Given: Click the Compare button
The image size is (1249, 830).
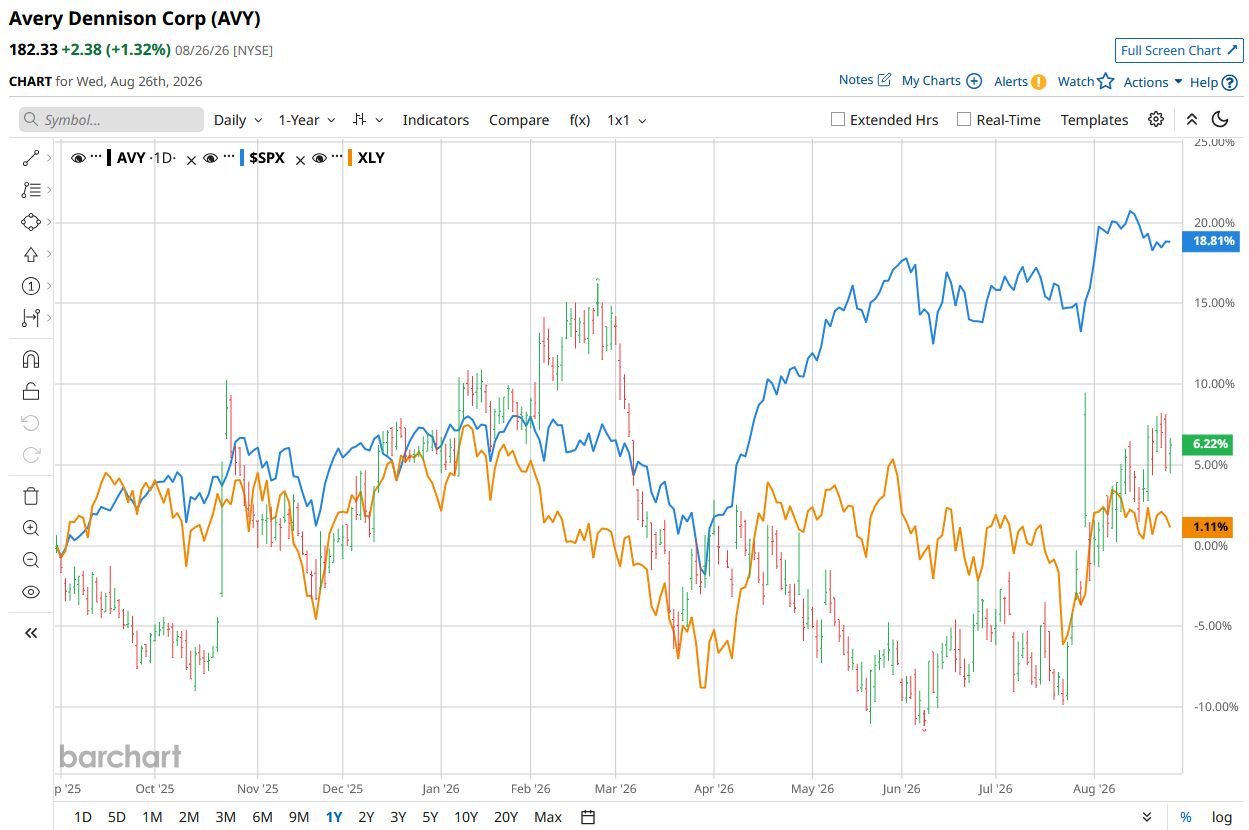Looking at the screenshot, I should (519, 119).
